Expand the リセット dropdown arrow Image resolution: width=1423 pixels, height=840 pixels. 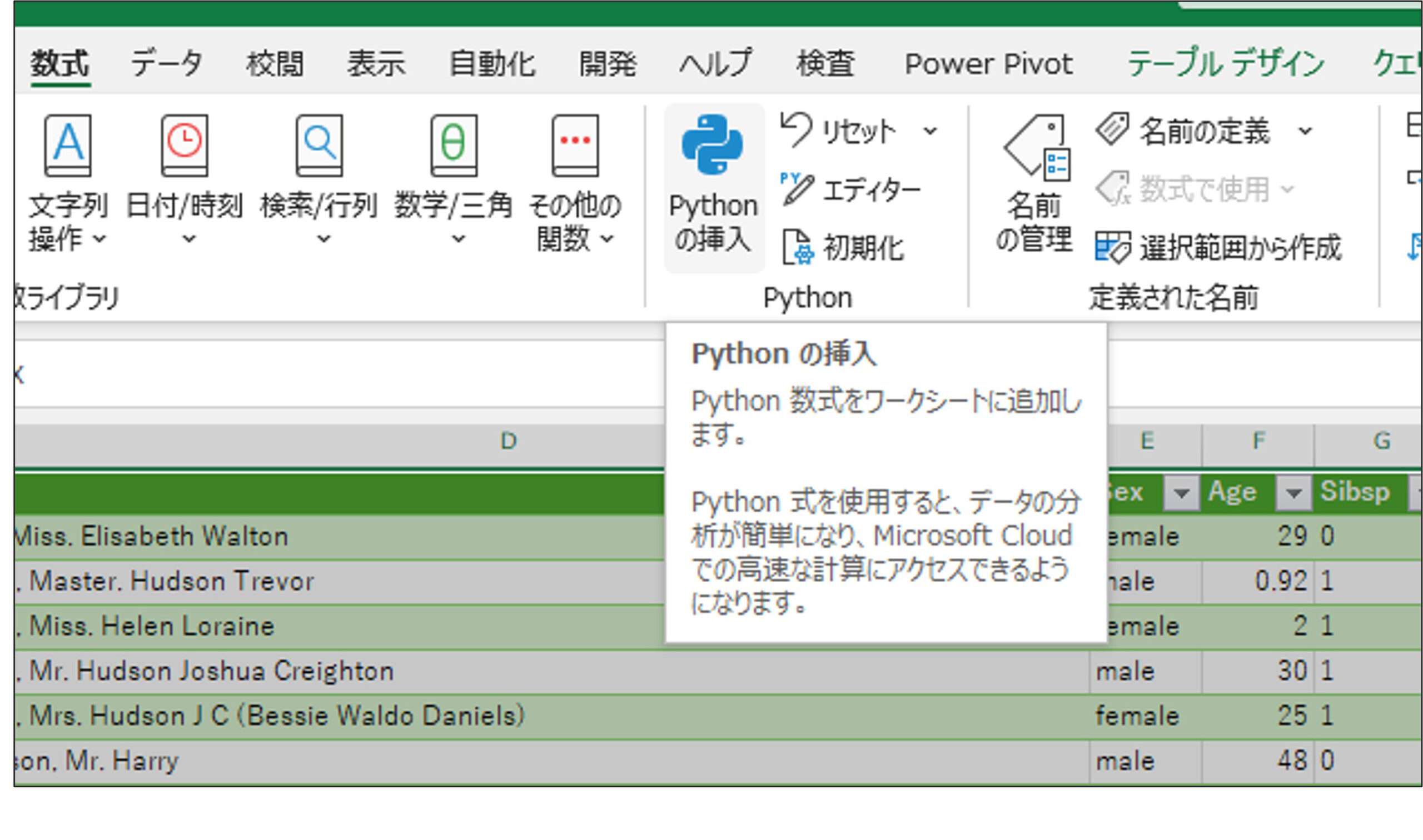pyautogui.click(x=929, y=132)
